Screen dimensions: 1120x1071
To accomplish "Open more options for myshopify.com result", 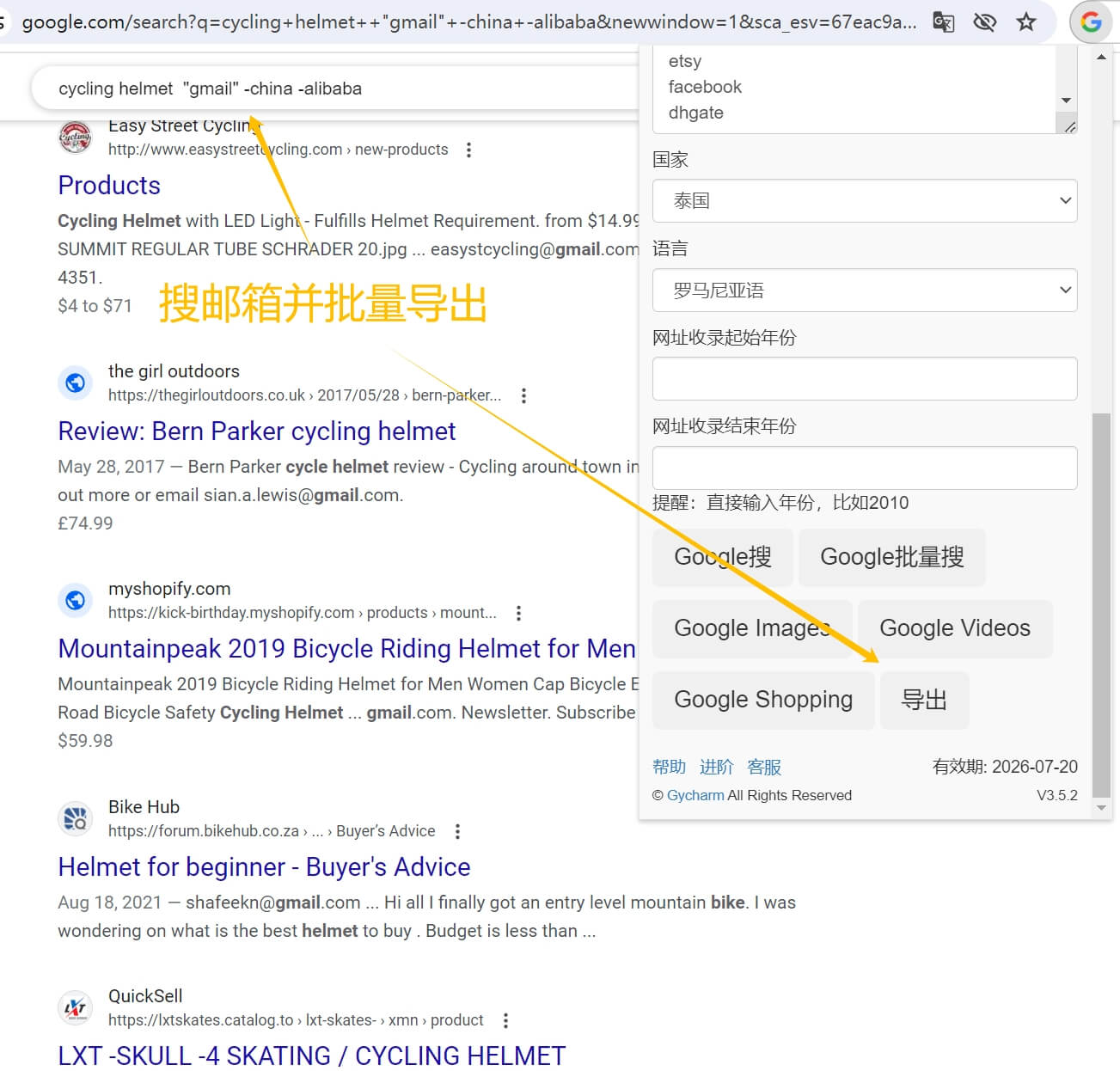I will pyautogui.click(x=518, y=613).
